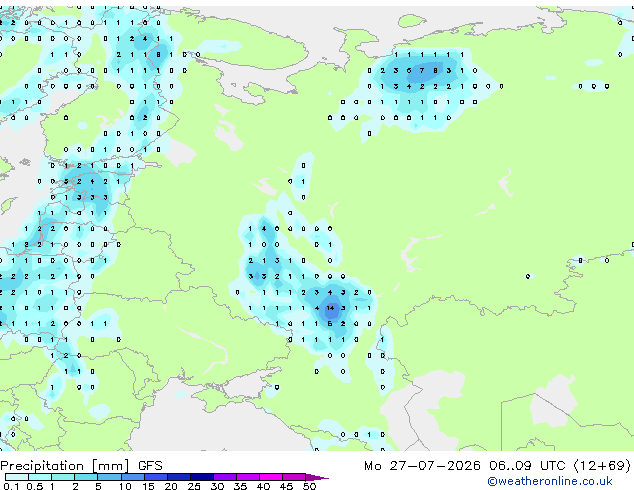634x490 pixels.
Task: Click the '14' precipitation value on map
Action: click(x=330, y=308)
